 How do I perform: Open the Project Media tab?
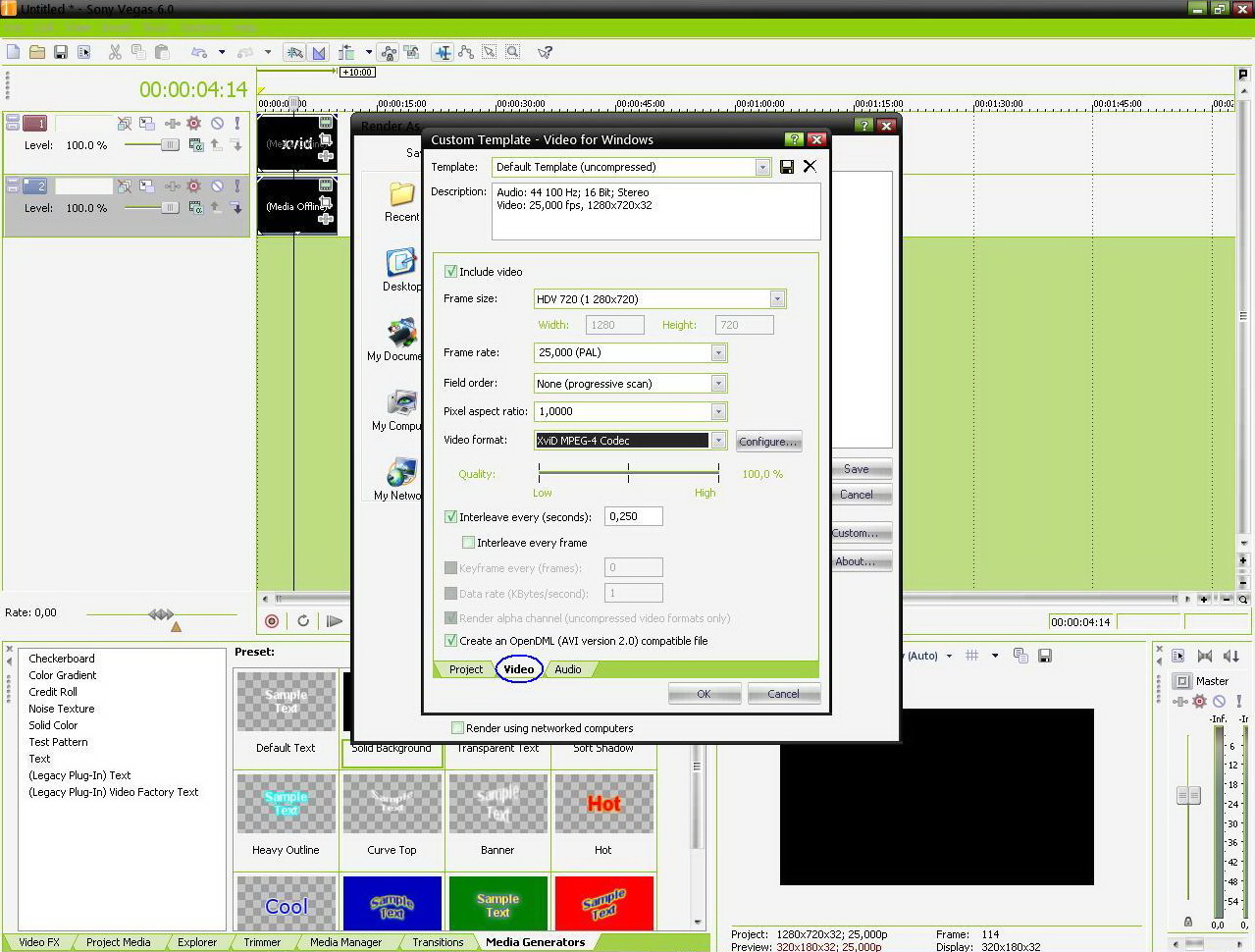tap(118, 942)
